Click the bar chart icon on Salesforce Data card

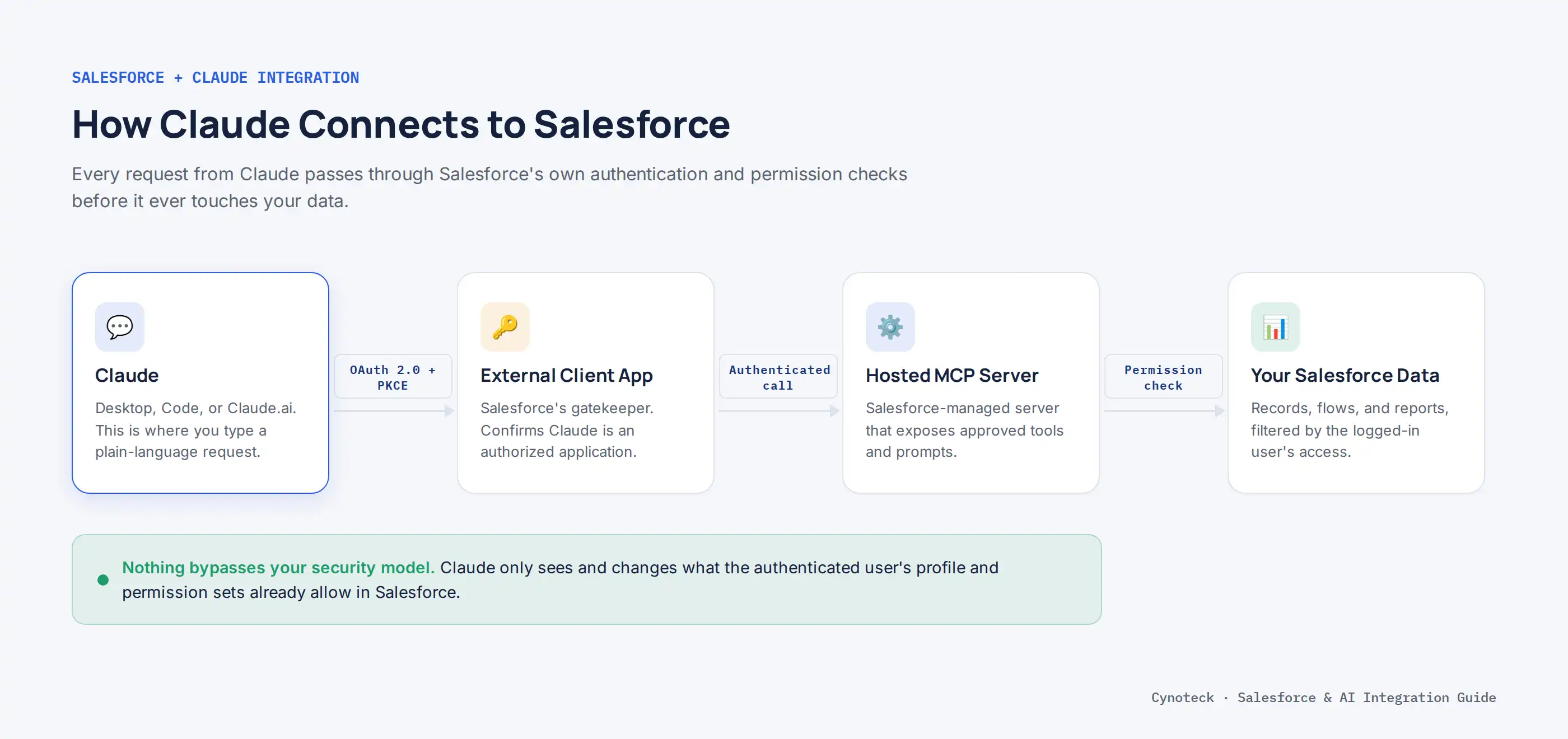[x=1275, y=327]
